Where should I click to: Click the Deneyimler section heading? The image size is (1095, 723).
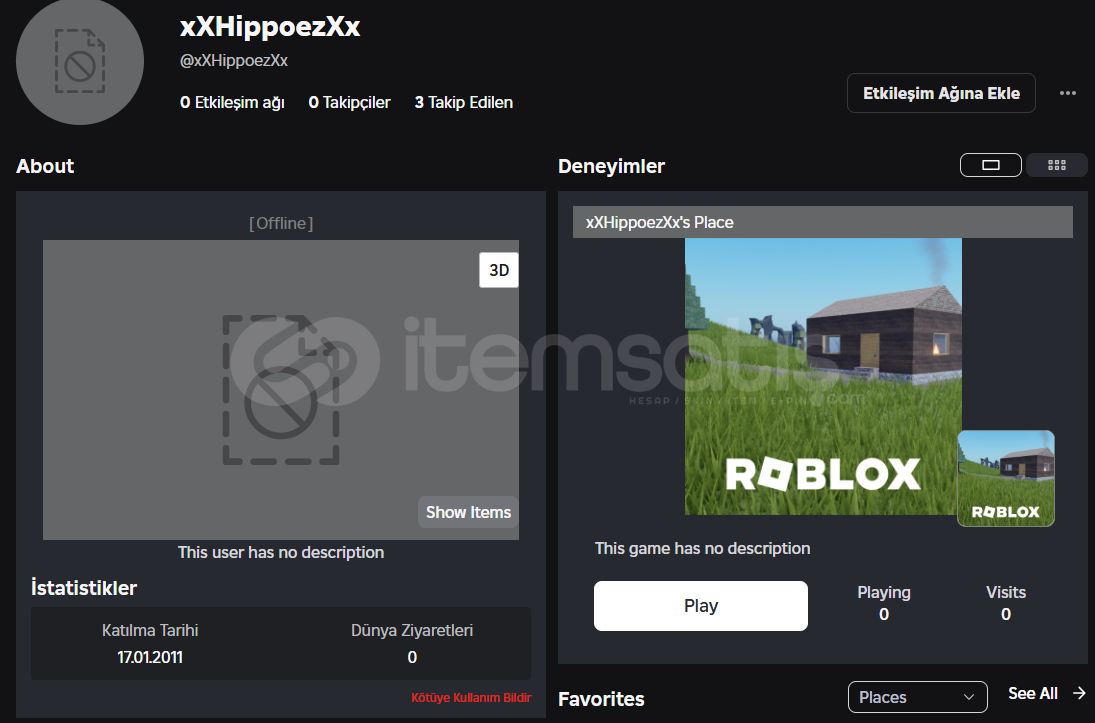click(x=611, y=166)
